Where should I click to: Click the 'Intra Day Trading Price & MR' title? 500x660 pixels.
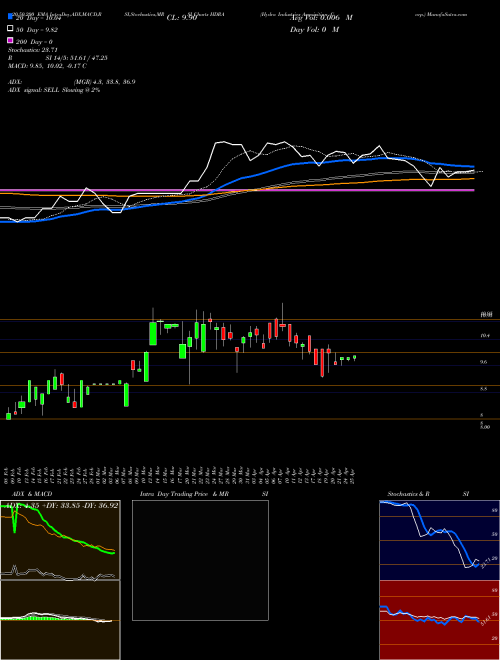[184, 494]
